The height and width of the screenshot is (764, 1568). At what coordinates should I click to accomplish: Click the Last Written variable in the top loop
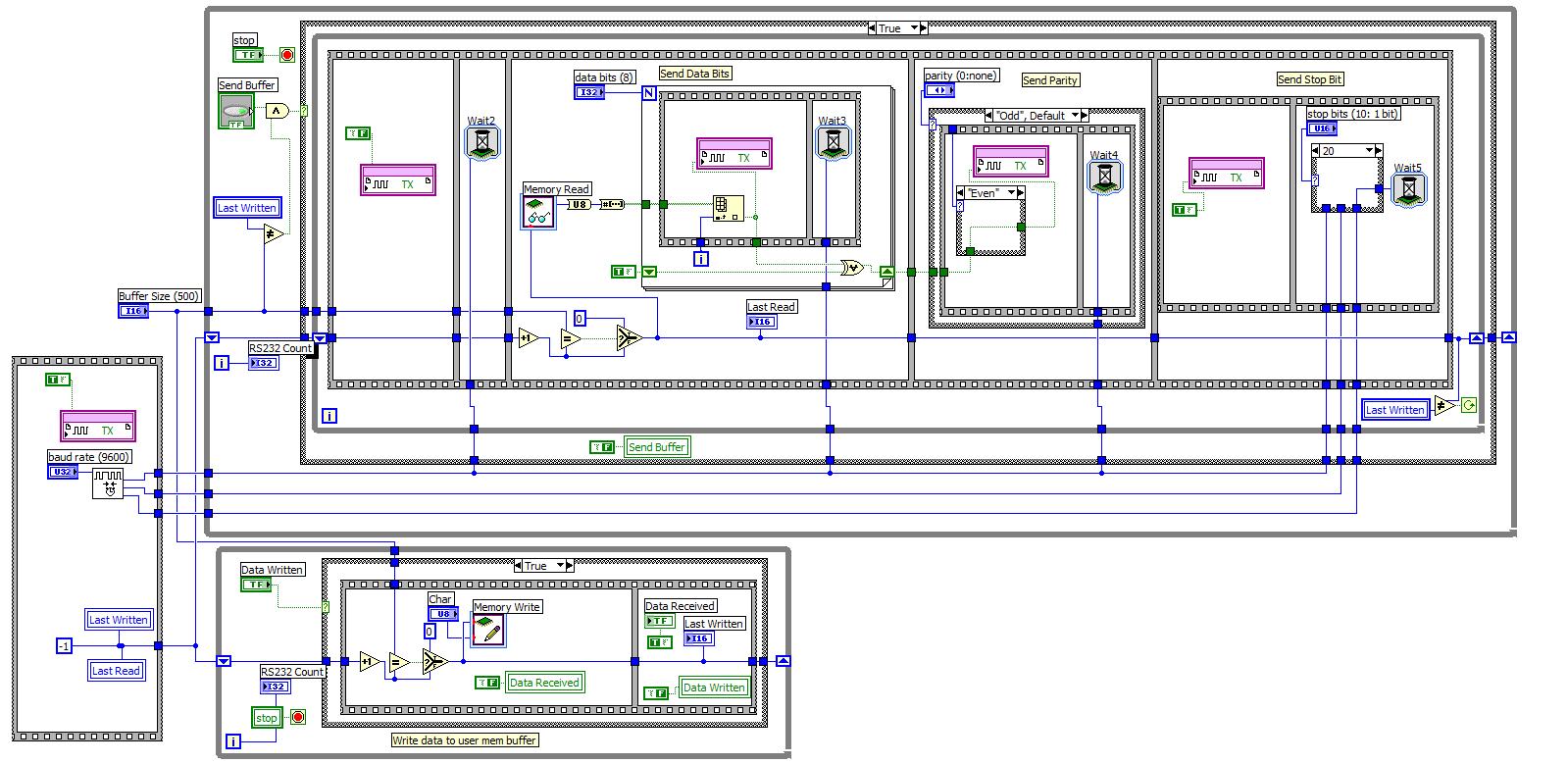[x=1394, y=410]
